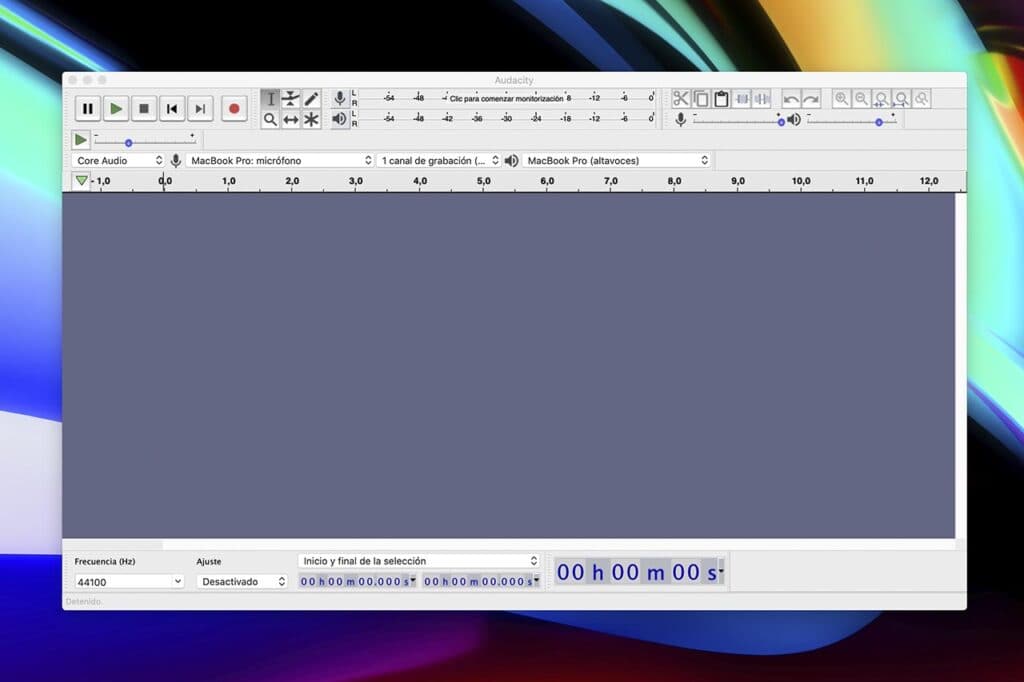1024x682 pixels.
Task: Click the 'Detenido.' status bar text
Action: (x=84, y=602)
